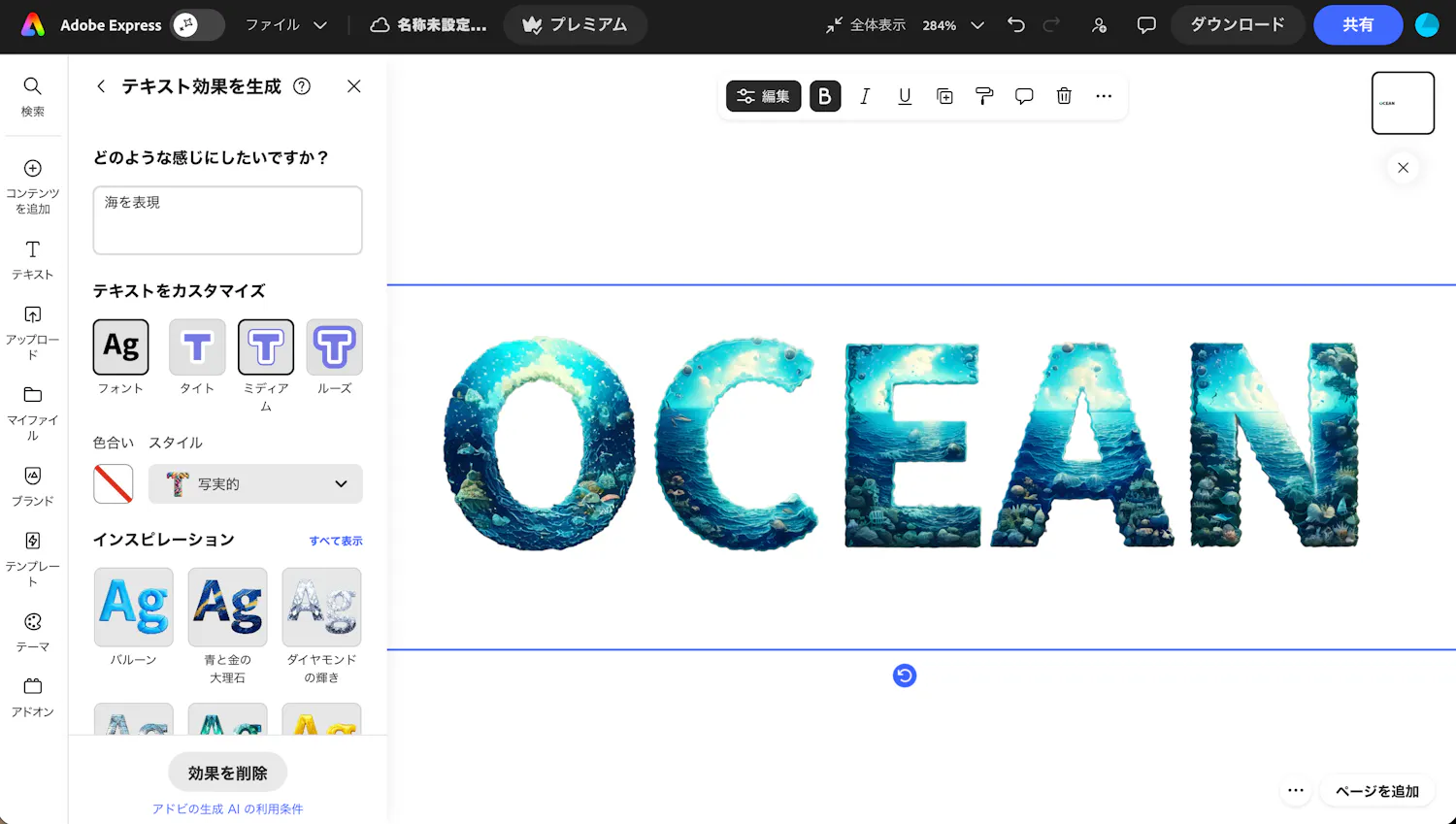Screen dimensions: 1456x824
Task: Open the zoom level dropdown next to 284%
Action: (977, 25)
